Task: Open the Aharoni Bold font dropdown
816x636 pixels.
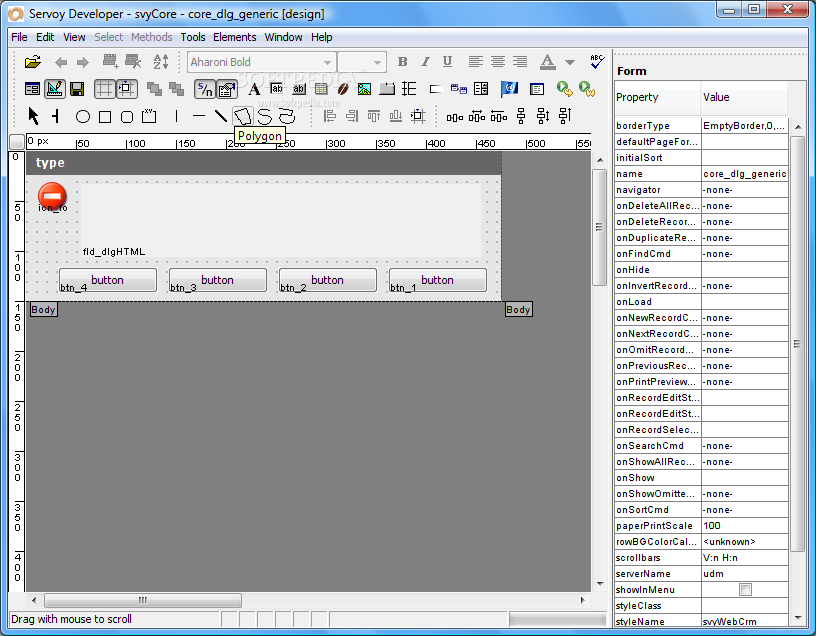Action: click(x=327, y=62)
